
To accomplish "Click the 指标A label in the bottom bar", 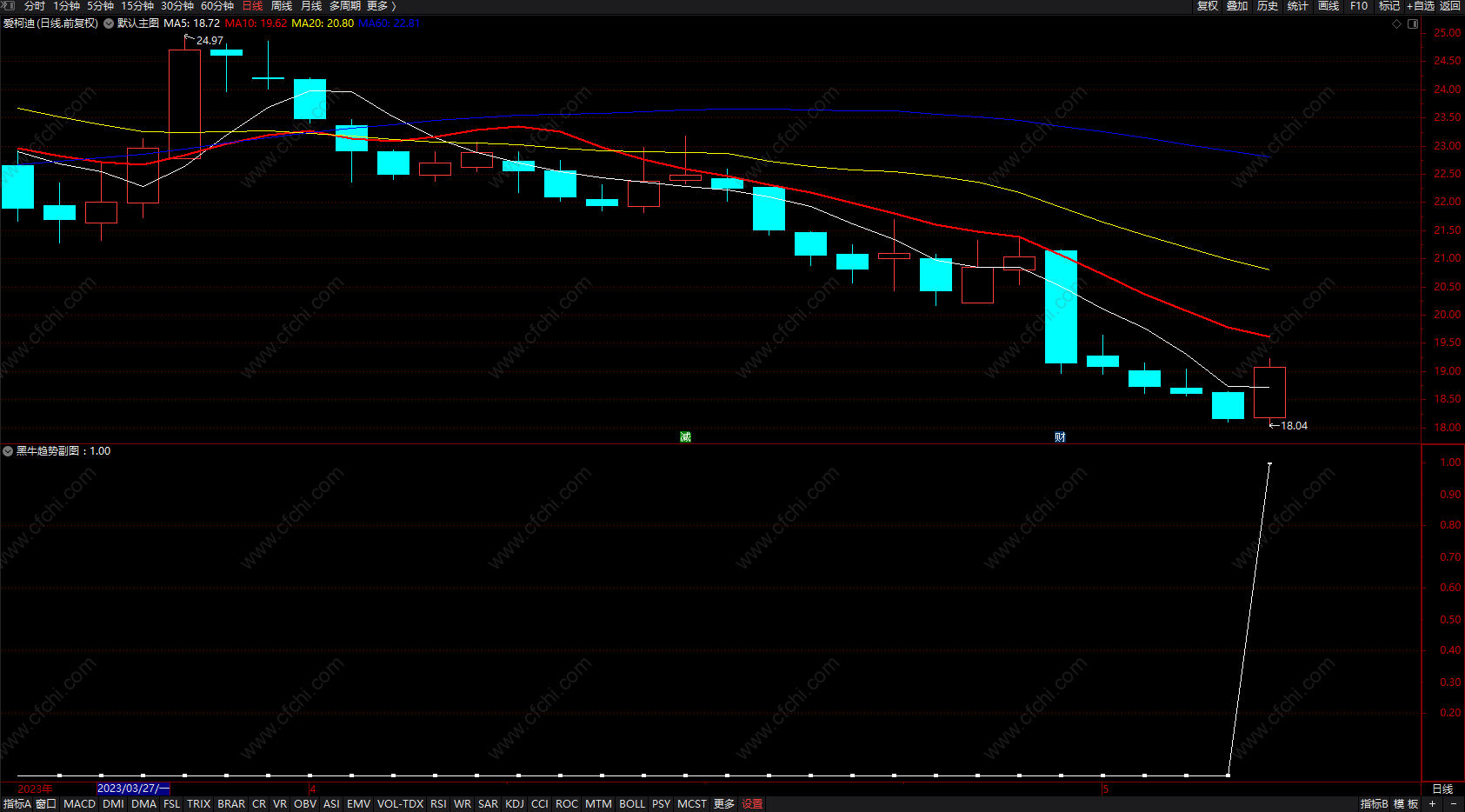I will [x=17, y=804].
